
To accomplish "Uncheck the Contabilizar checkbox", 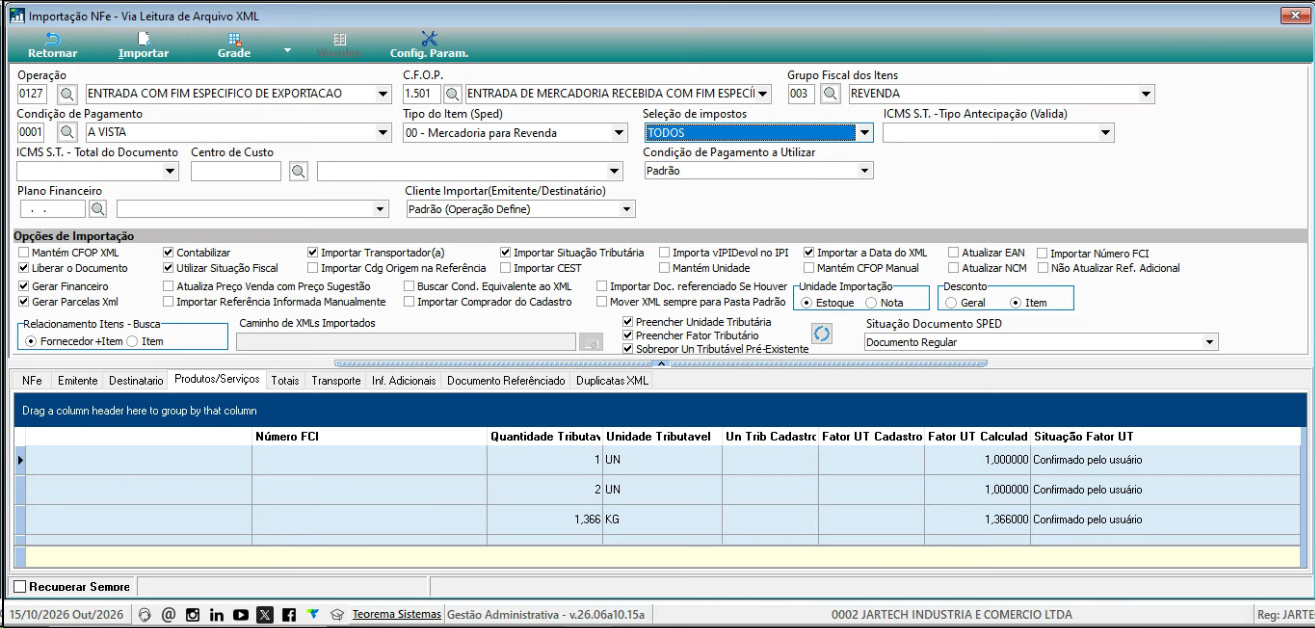I will click(168, 253).
